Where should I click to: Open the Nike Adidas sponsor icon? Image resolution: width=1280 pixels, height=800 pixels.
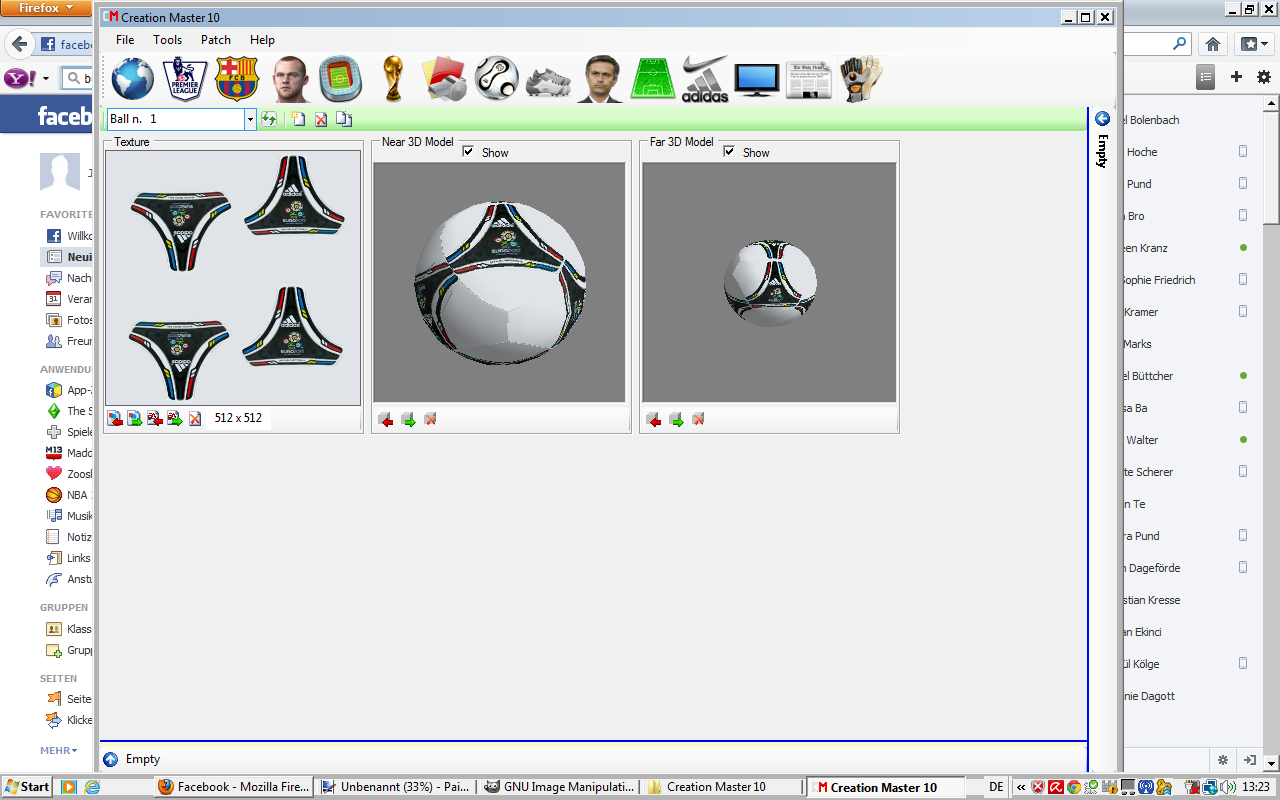[x=705, y=78]
